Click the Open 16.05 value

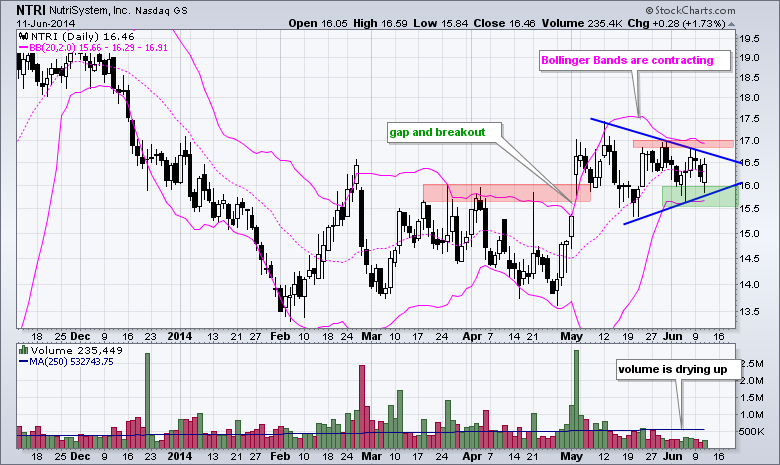click(318, 23)
